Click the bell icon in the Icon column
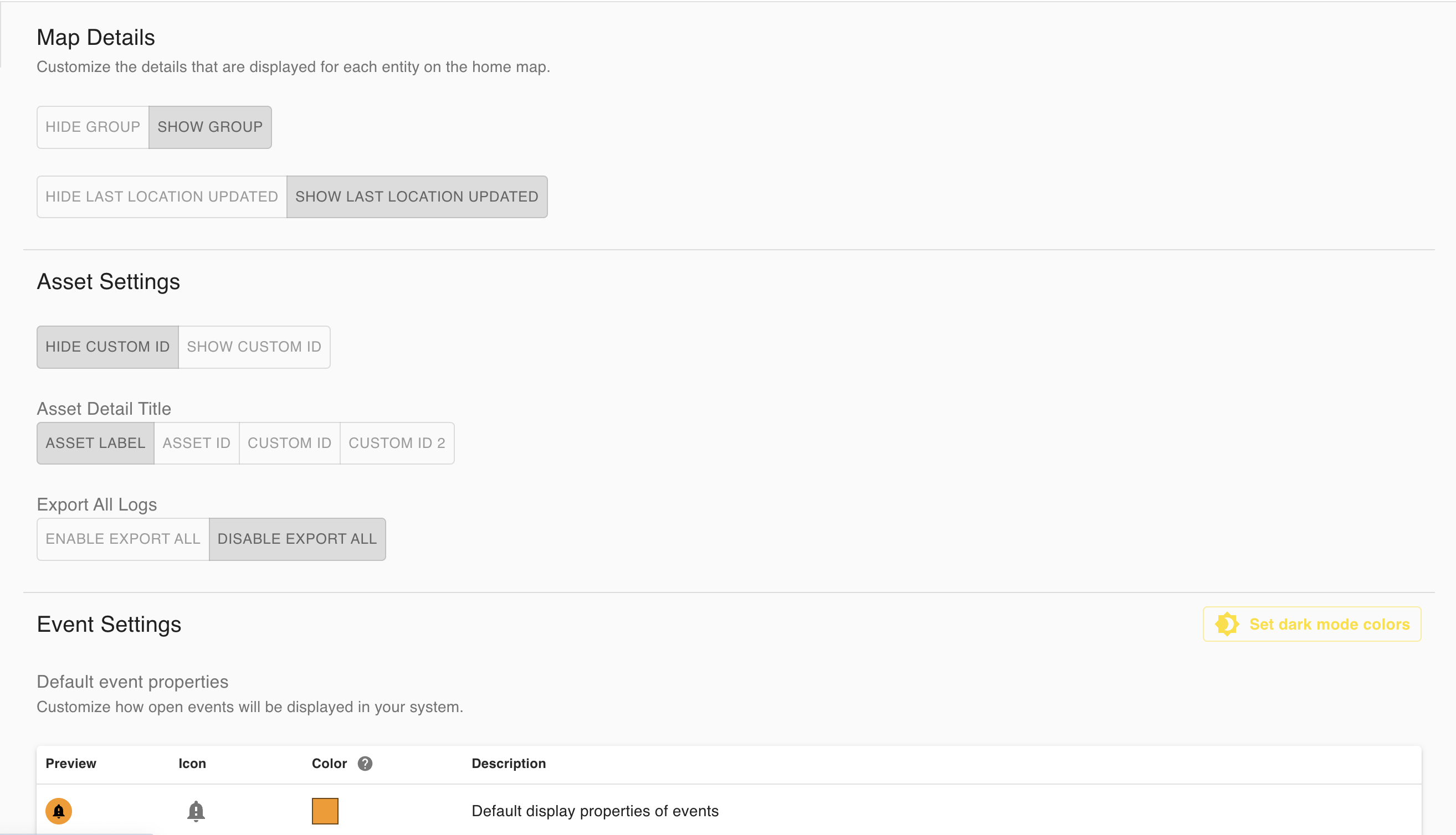The height and width of the screenshot is (835, 1456). tap(196, 811)
